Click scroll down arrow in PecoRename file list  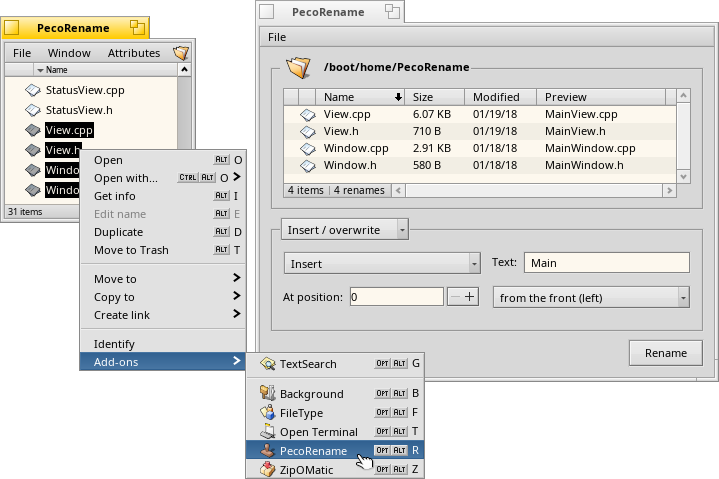tap(683, 176)
